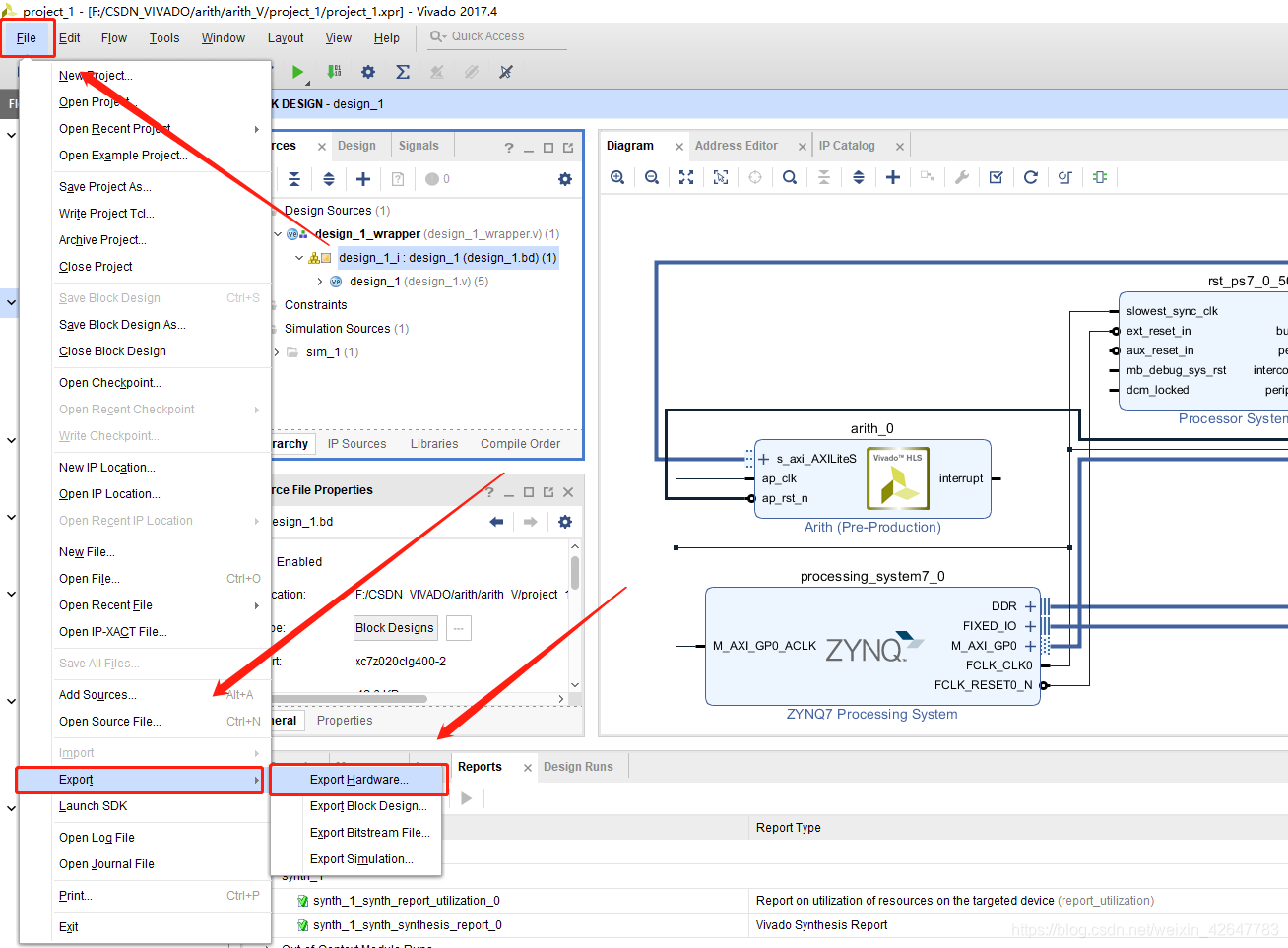
Task: Open the Edit menu
Action: pyautogui.click(x=69, y=38)
